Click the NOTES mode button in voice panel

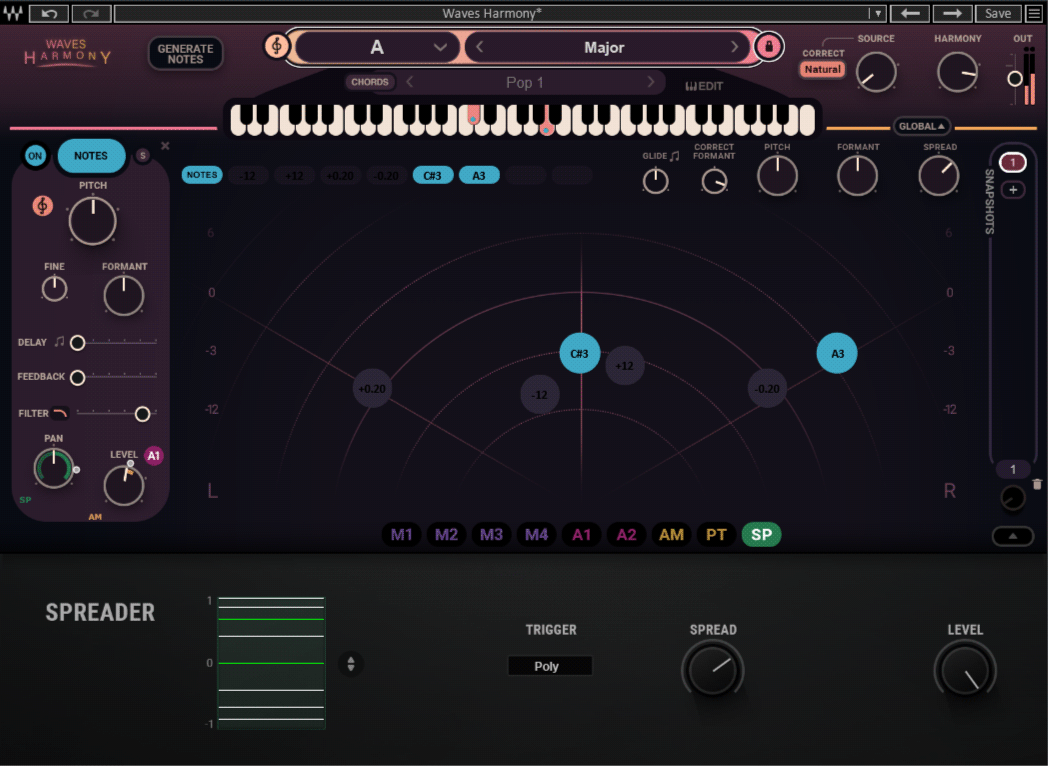click(x=91, y=156)
